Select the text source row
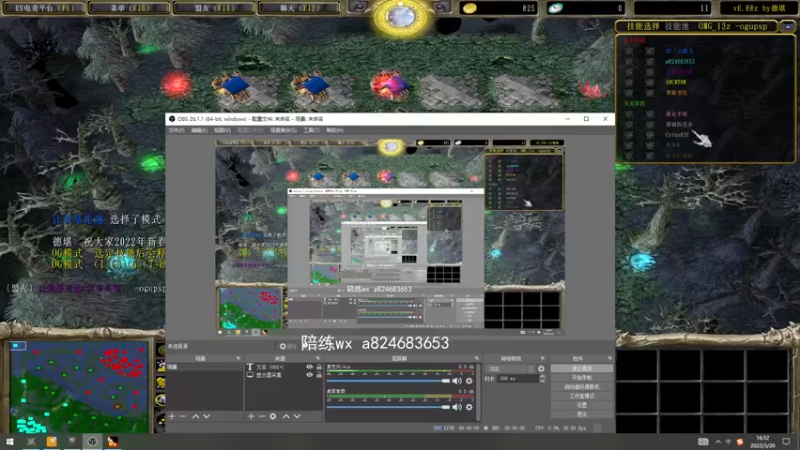 pyautogui.click(x=284, y=367)
